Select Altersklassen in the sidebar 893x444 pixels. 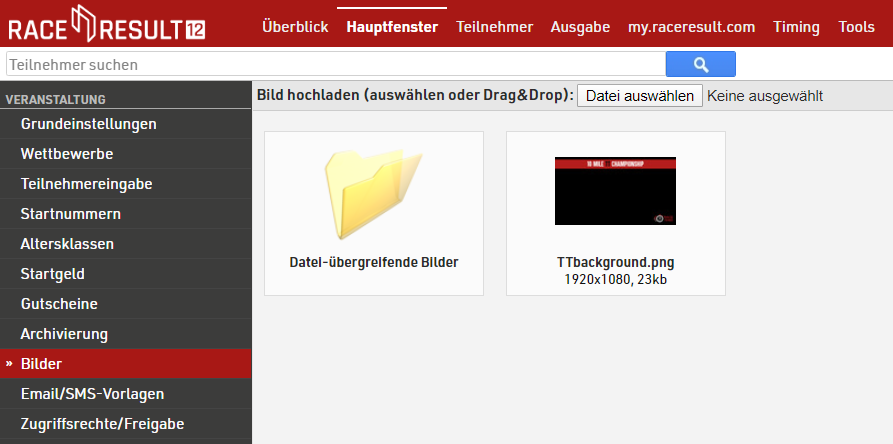pyautogui.click(x=67, y=244)
